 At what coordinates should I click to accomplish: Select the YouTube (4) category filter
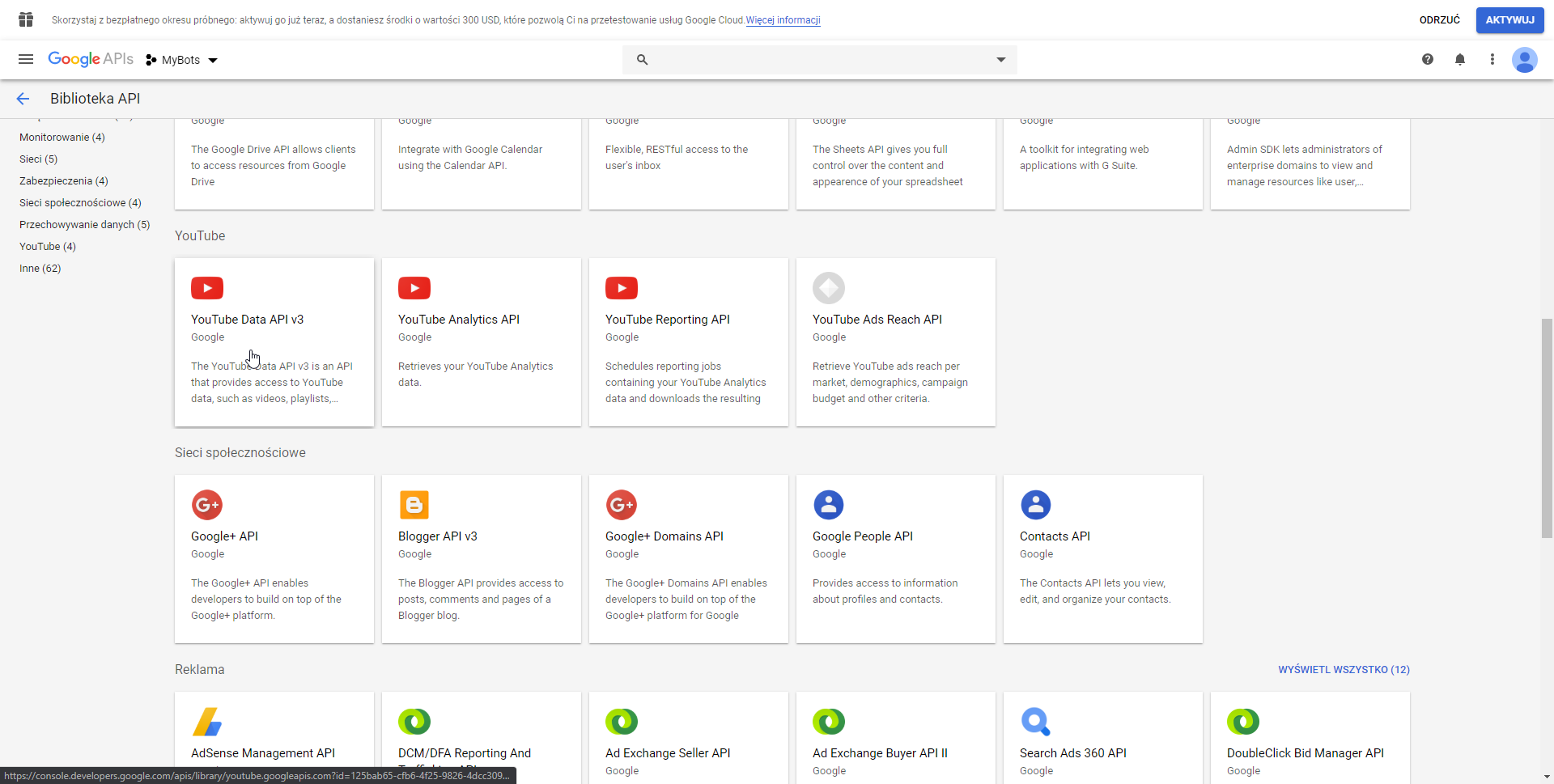pyautogui.click(x=48, y=247)
